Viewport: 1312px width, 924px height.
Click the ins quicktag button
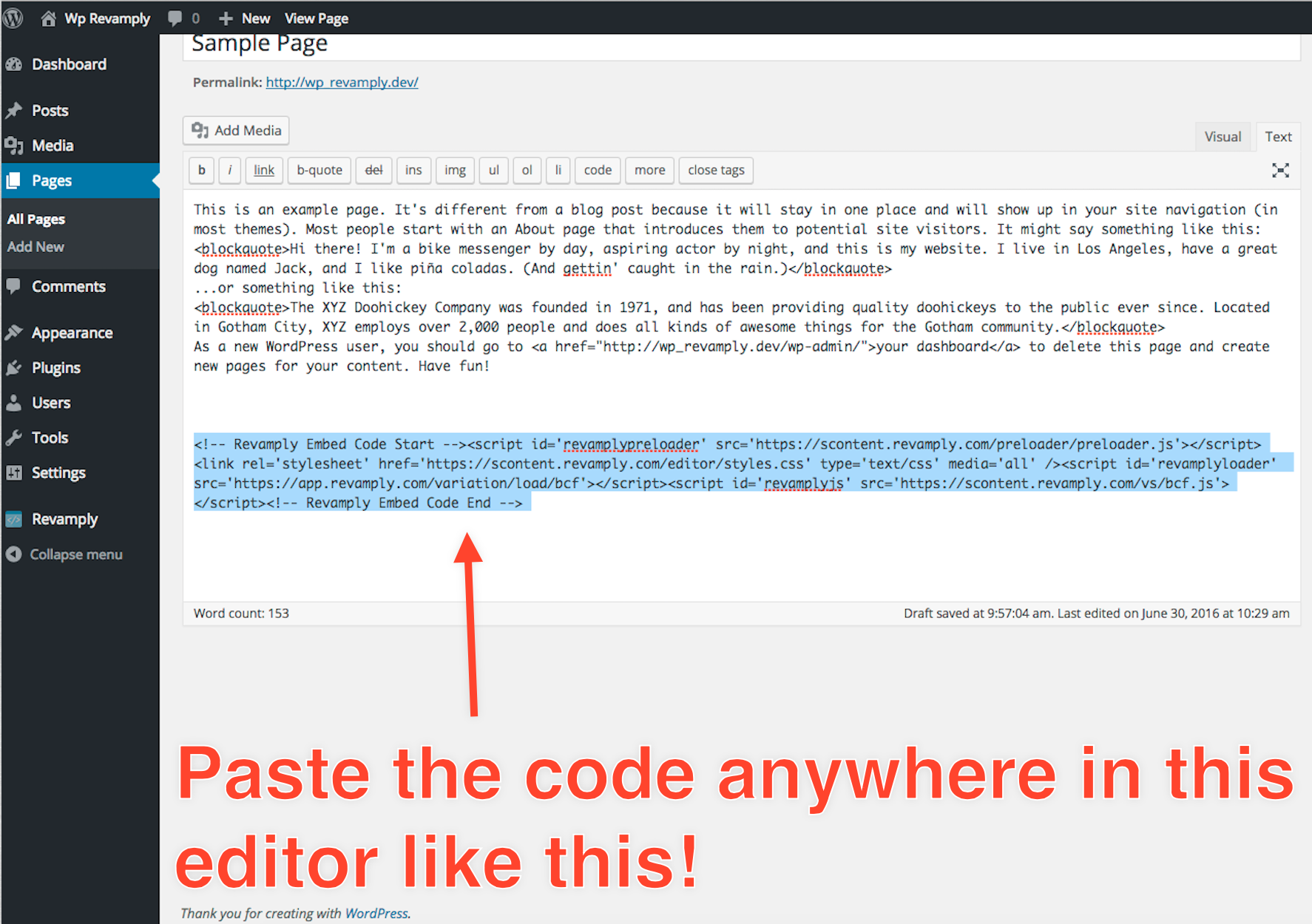[x=413, y=170]
